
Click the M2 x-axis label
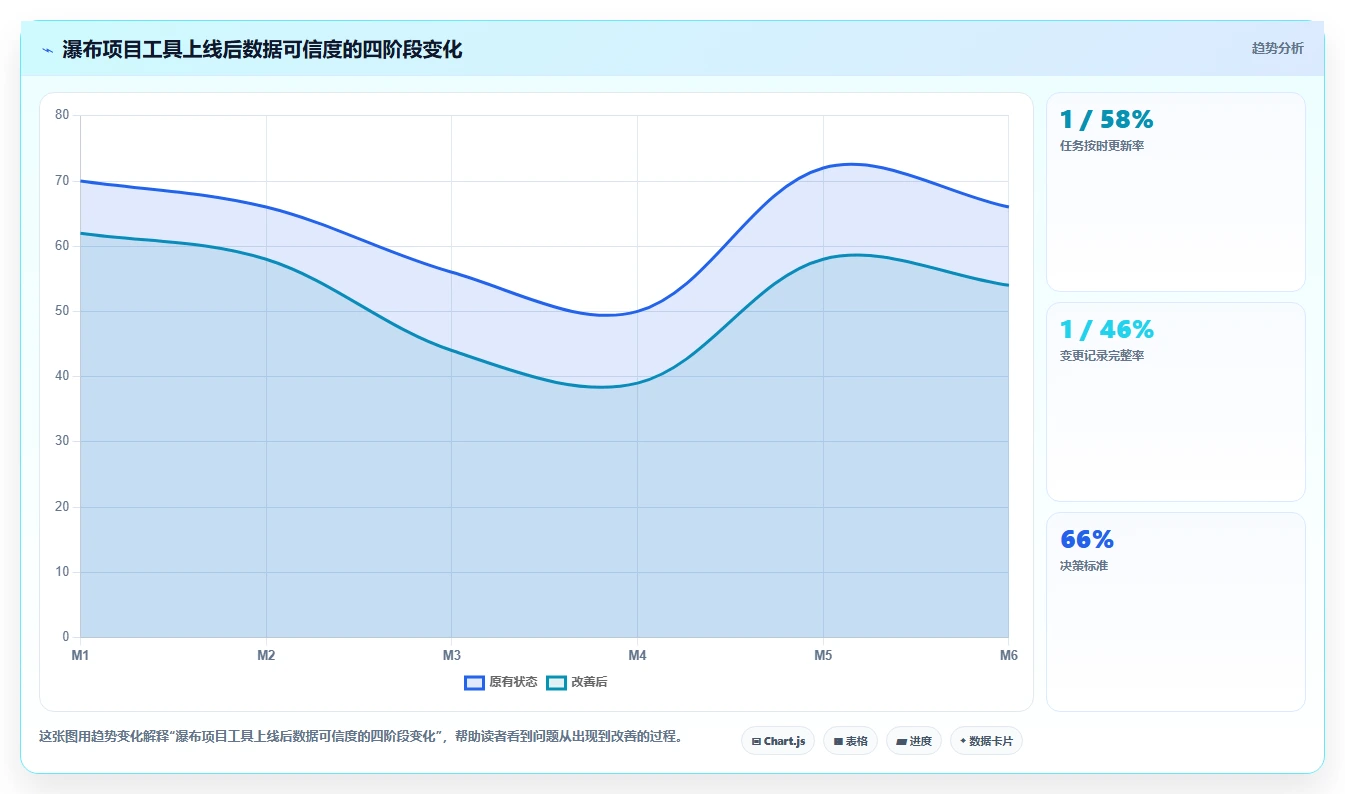pyautogui.click(x=266, y=655)
